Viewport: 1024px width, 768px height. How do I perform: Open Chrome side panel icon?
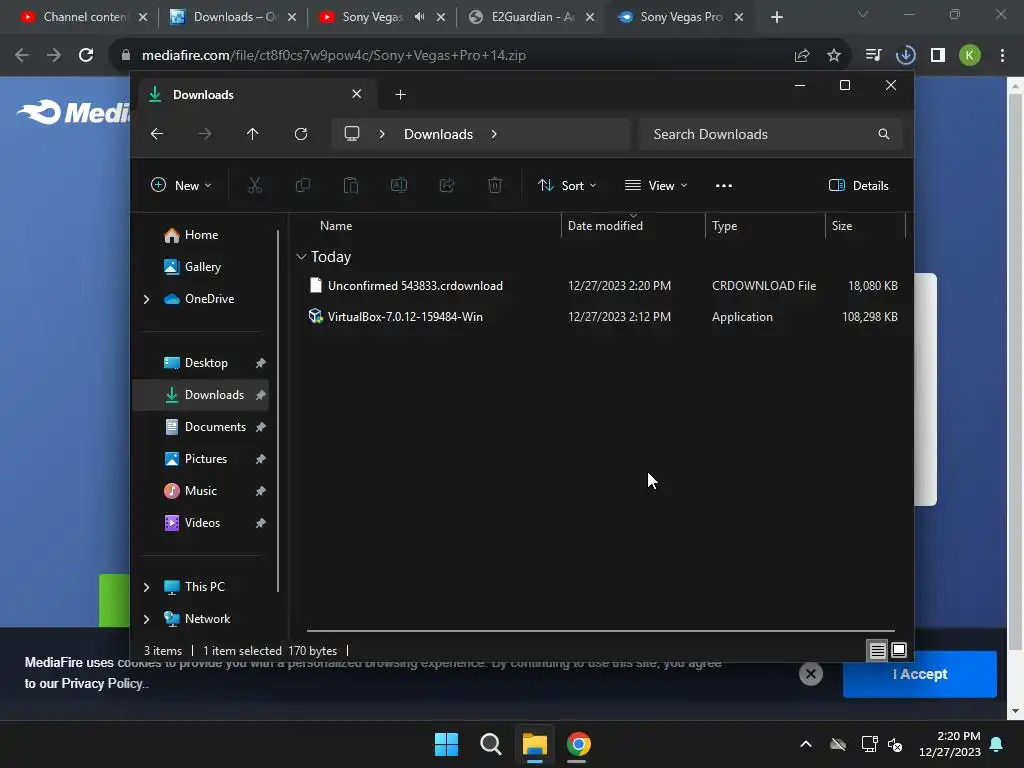tap(938, 56)
